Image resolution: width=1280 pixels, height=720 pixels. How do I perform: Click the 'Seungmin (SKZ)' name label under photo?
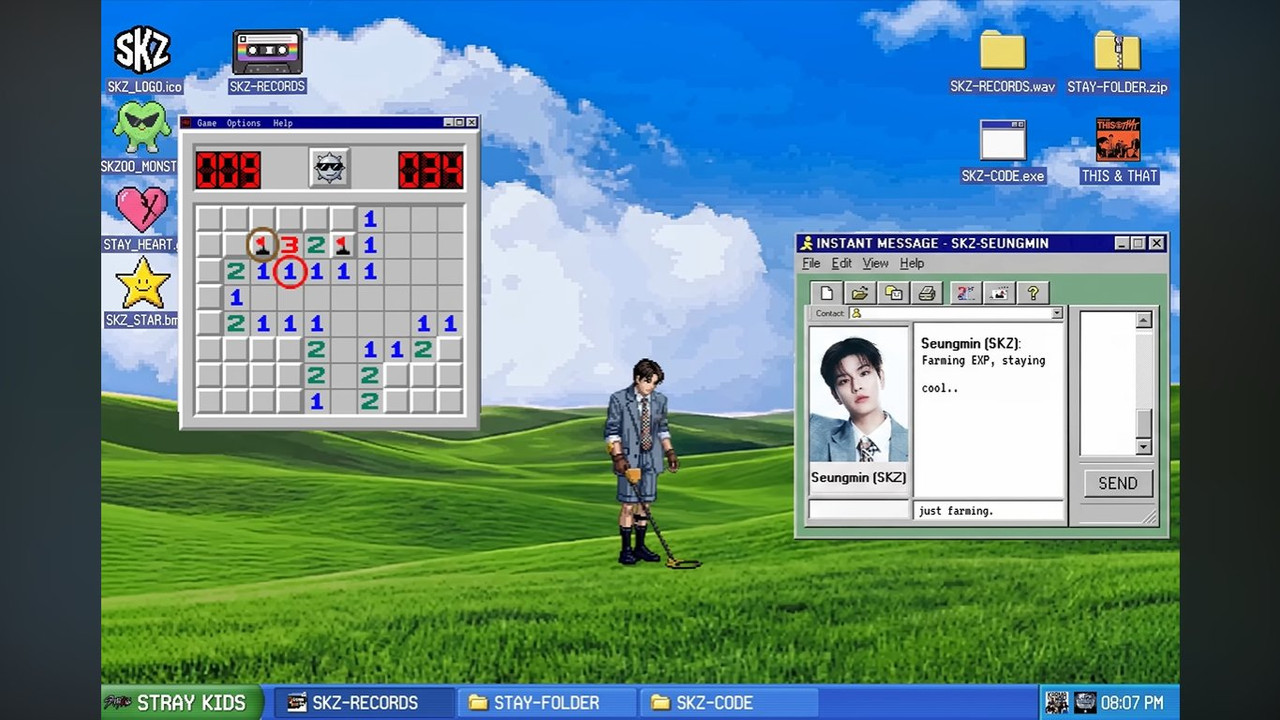[x=858, y=478]
